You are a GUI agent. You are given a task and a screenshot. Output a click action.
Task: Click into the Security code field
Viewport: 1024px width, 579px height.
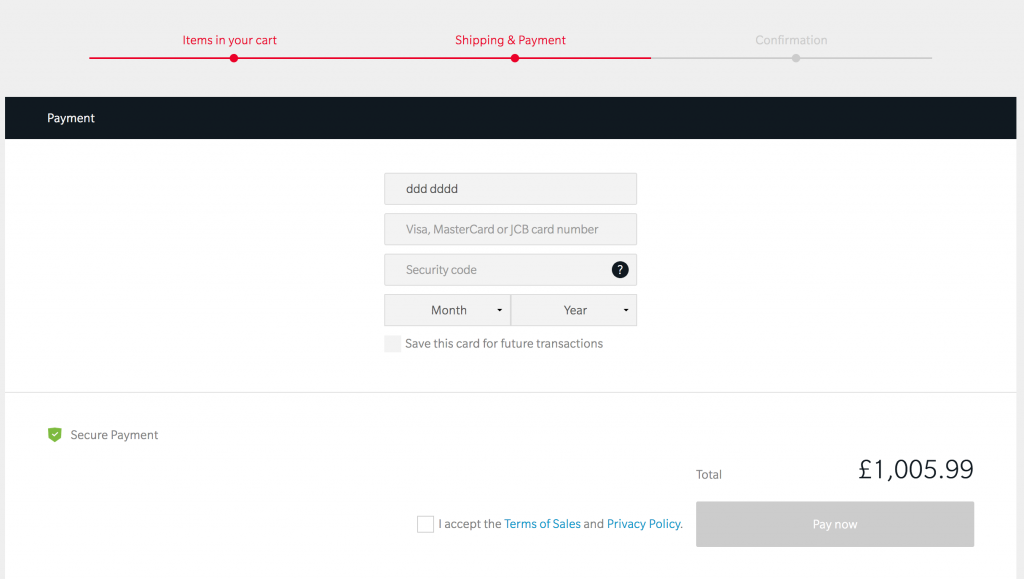(x=495, y=270)
